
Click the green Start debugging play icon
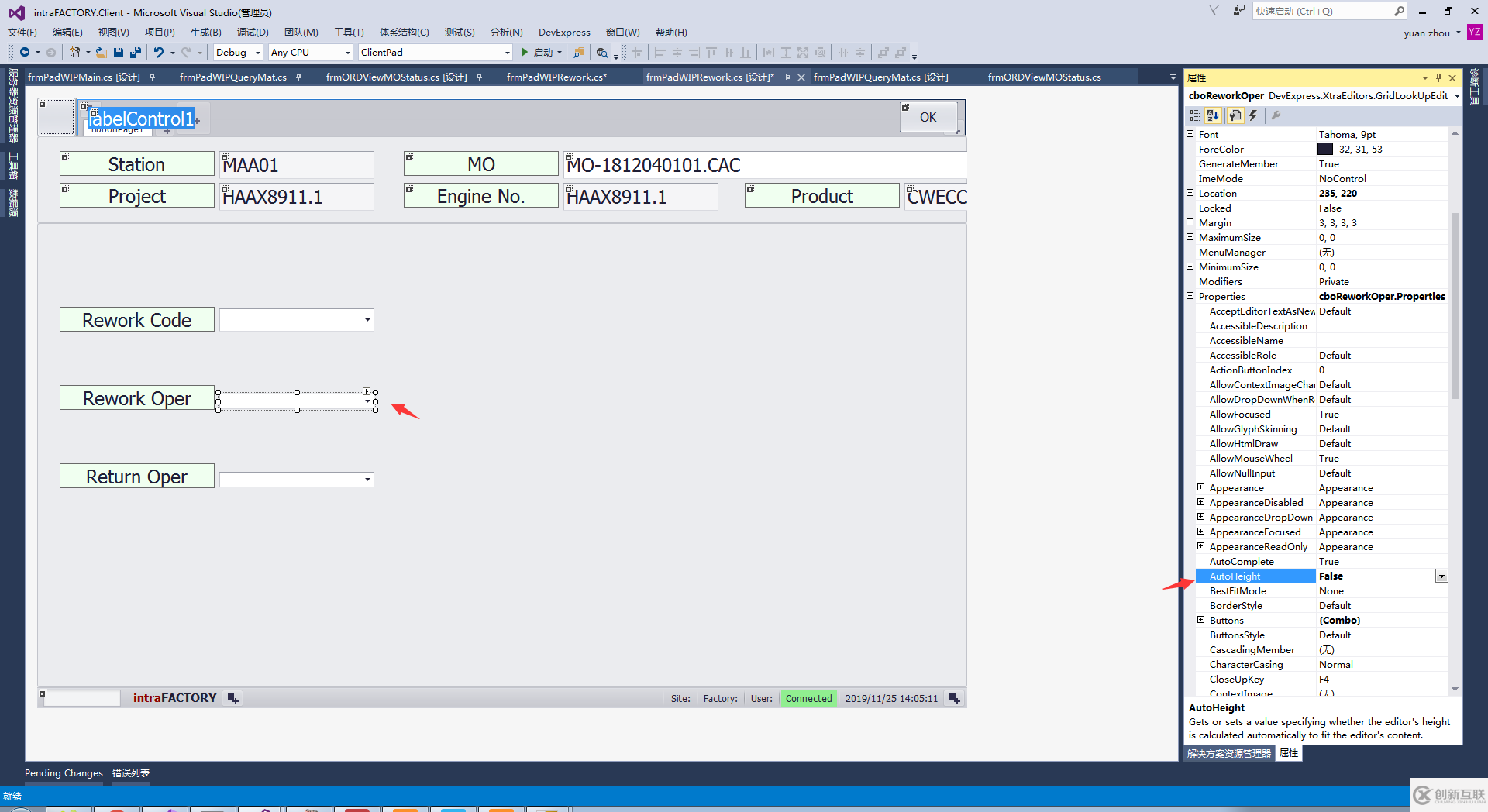point(525,53)
